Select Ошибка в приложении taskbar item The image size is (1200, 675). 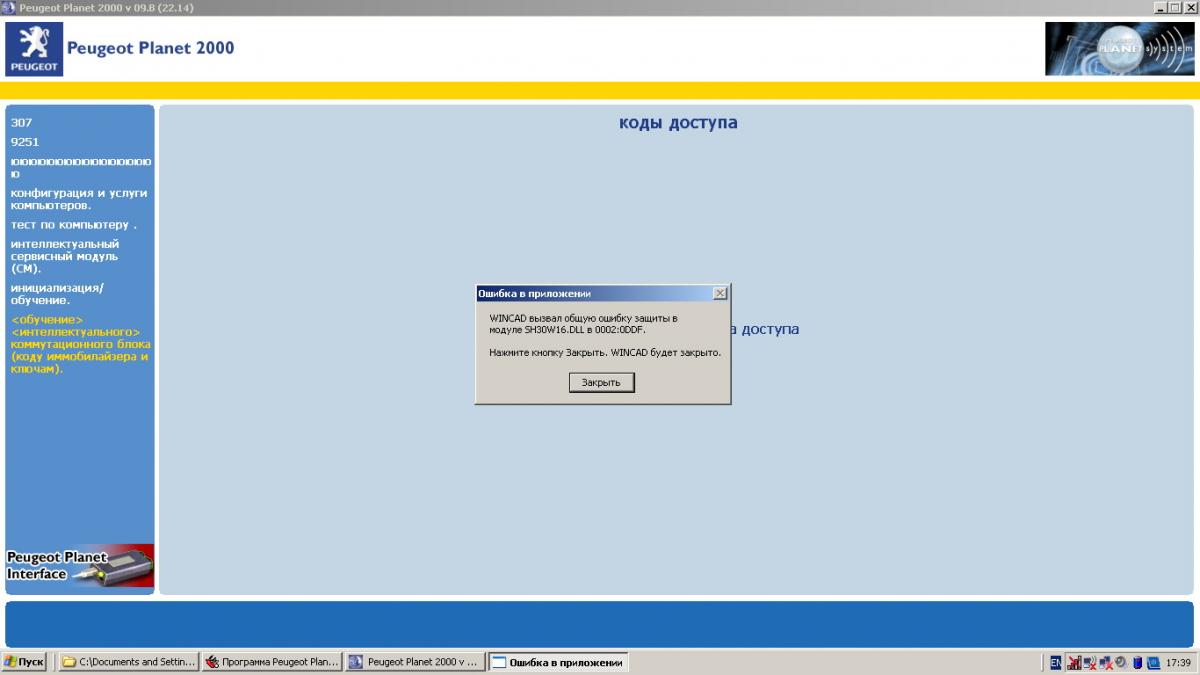[559, 662]
